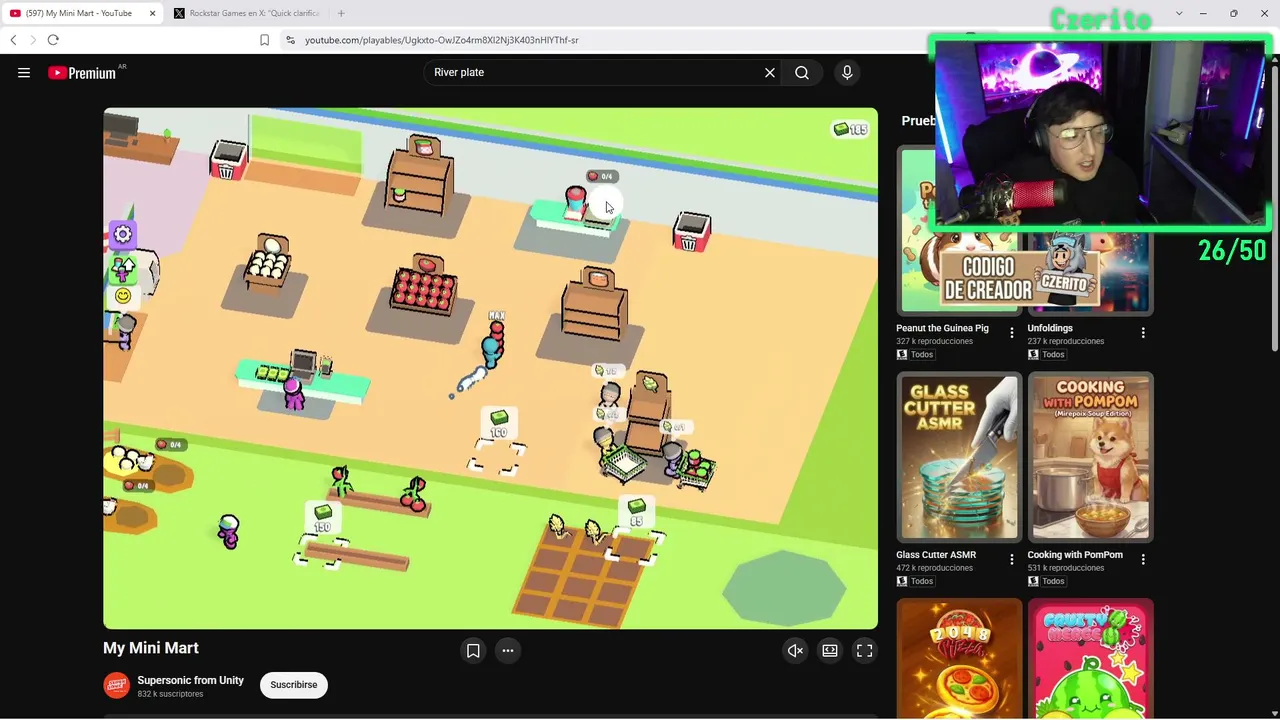1280x720 pixels.
Task: Click the Glass Cutter ASMR title
Action: pos(936,555)
